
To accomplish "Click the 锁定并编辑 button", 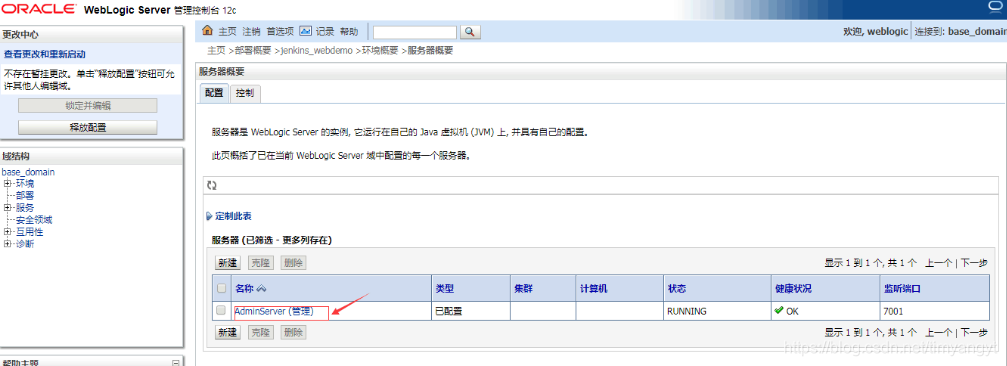I will coord(87,105).
